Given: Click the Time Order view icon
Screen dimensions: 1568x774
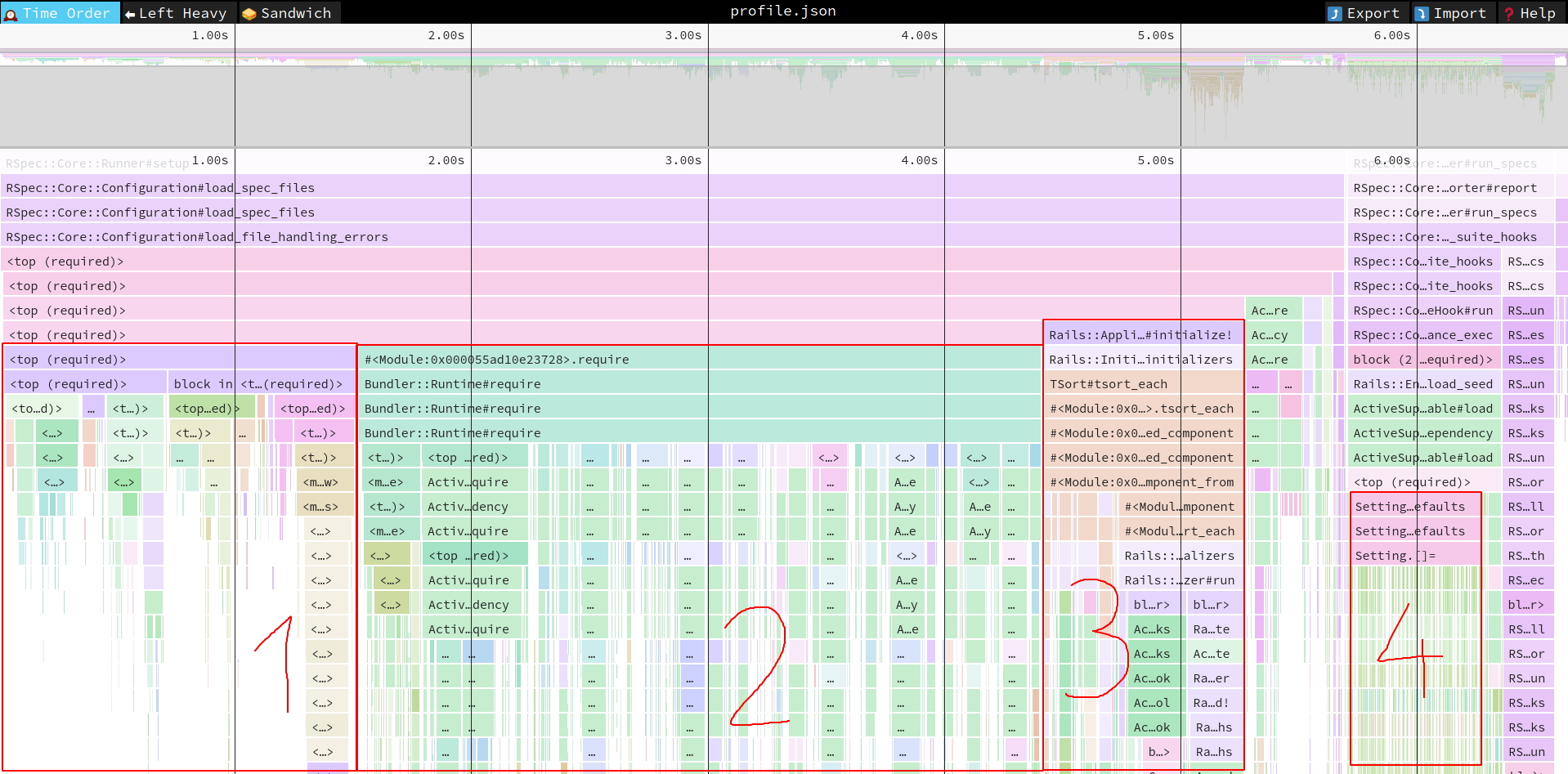Looking at the screenshot, I should [x=11, y=14].
